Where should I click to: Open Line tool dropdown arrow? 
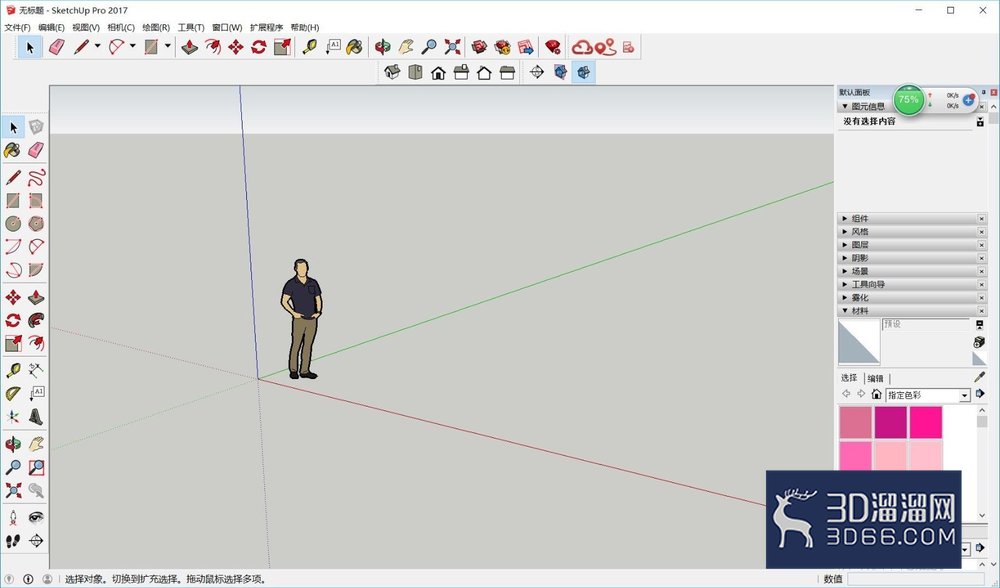98,46
